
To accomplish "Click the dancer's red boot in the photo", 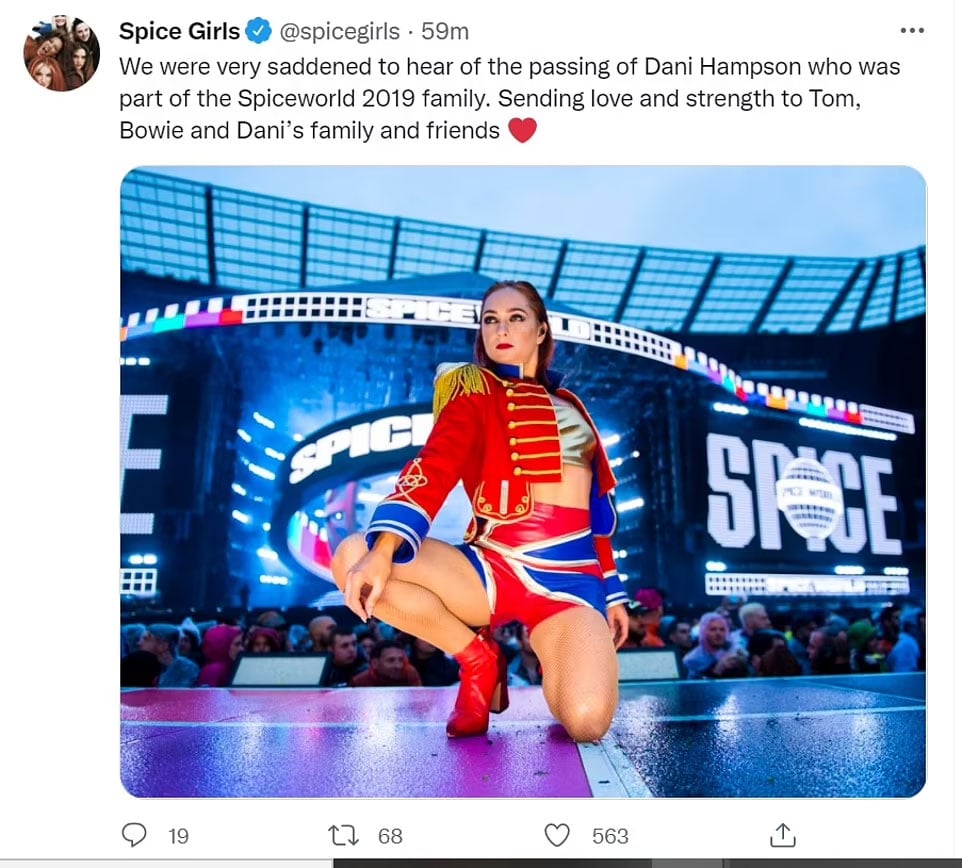I will (x=476, y=682).
